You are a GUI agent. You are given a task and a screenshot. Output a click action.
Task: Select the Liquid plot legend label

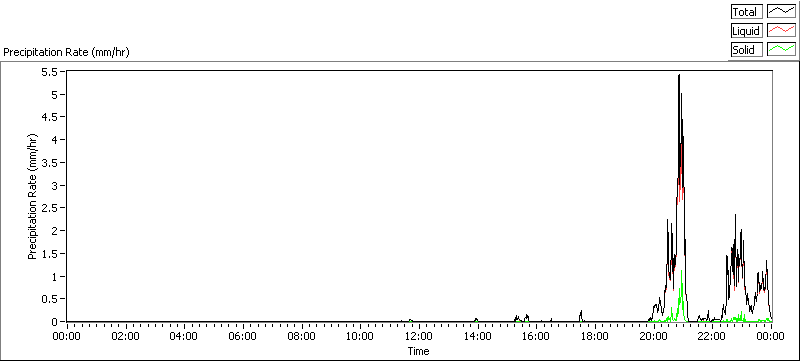(747, 31)
